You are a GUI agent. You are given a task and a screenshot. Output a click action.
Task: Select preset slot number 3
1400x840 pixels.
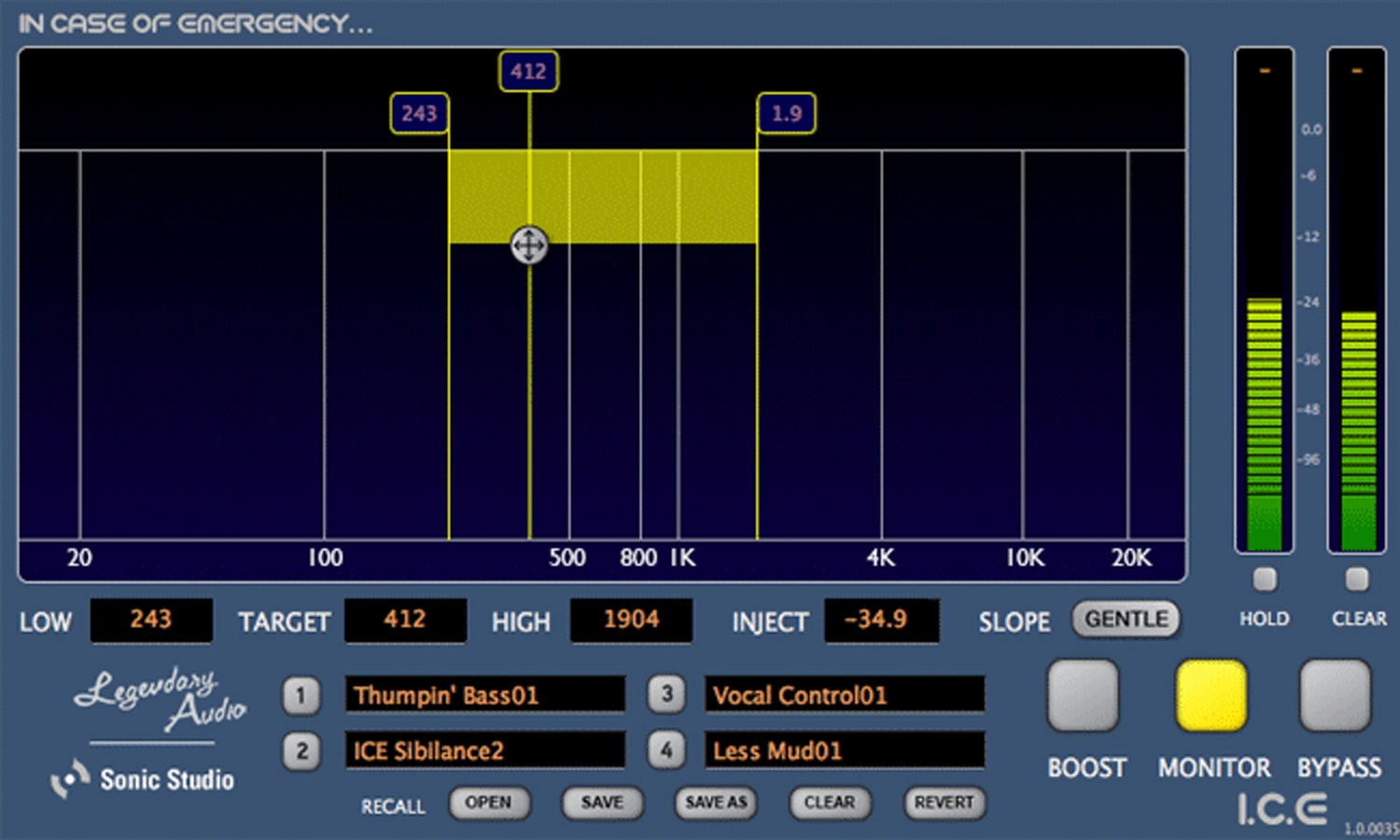(666, 694)
